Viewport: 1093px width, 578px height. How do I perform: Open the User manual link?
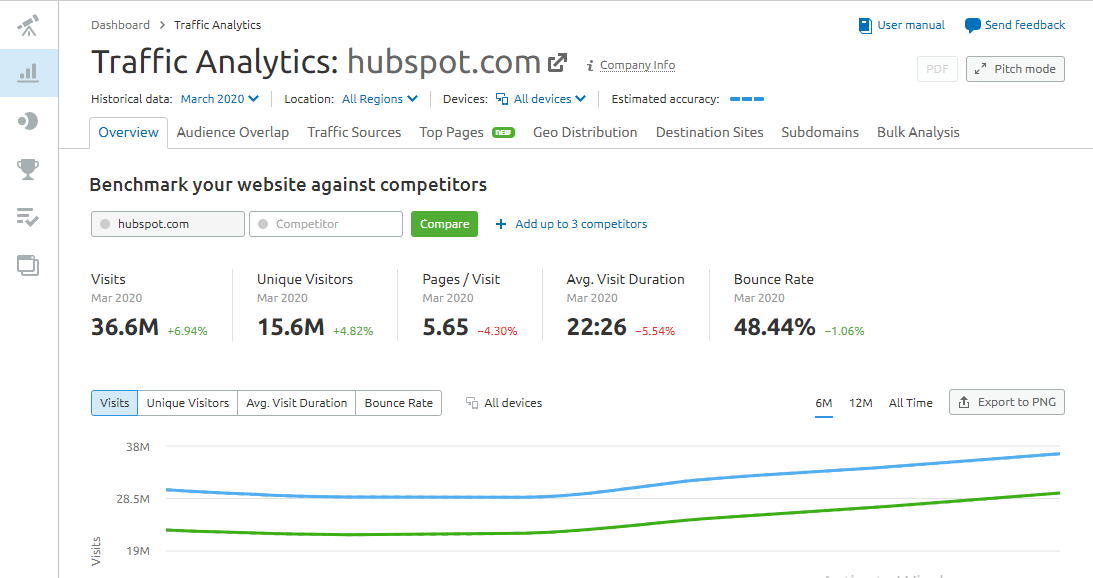(910, 25)
